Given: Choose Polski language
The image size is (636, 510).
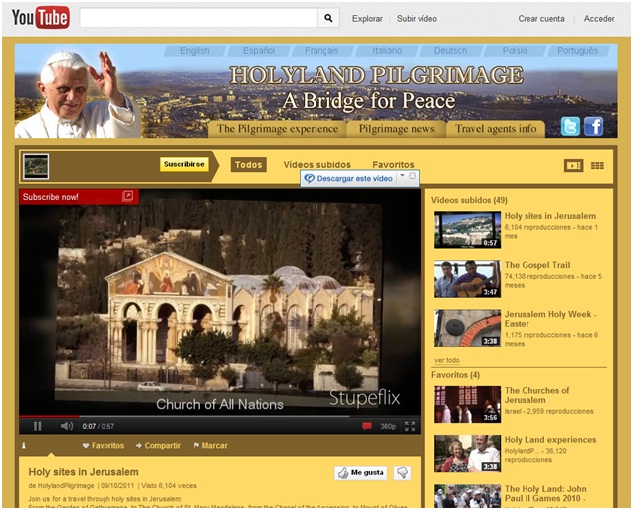Looking at the screenshot, I should tap(515, 51).
